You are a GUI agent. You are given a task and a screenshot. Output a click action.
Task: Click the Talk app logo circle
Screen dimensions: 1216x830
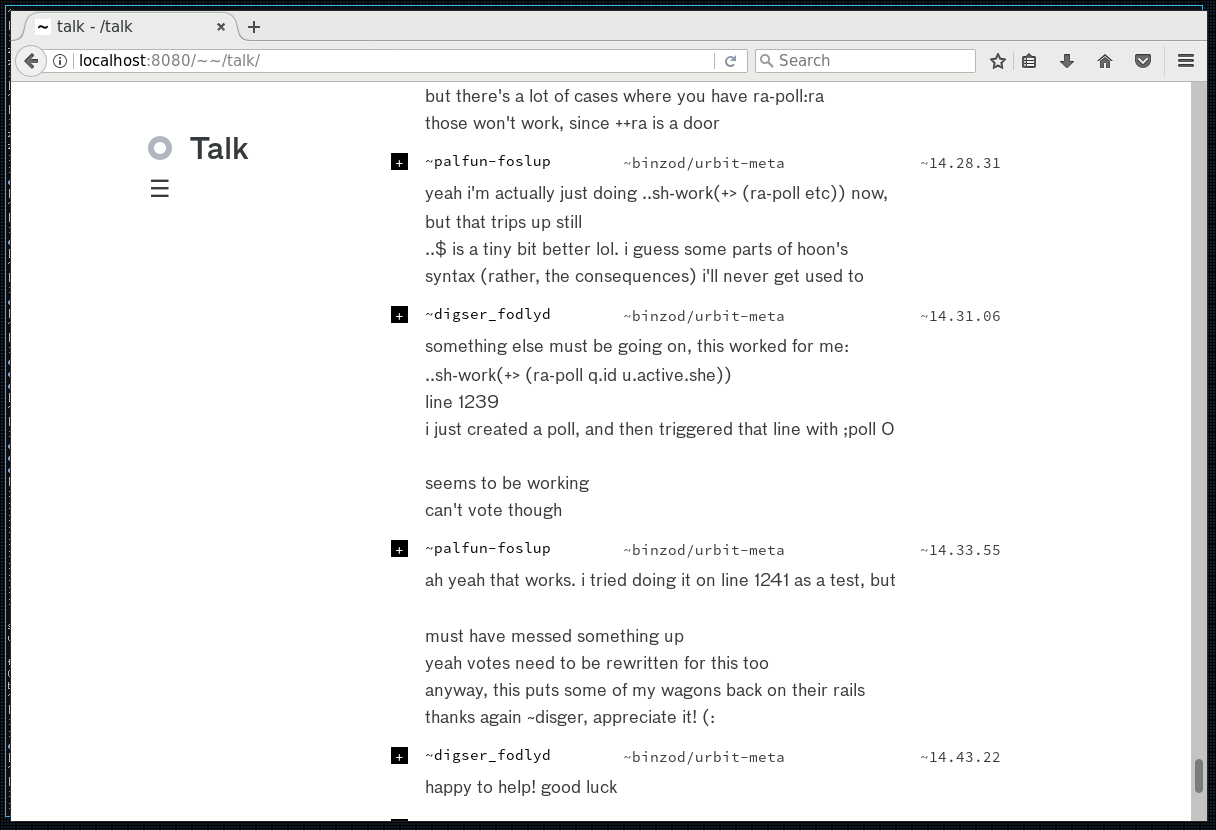[x=160, y=148]
